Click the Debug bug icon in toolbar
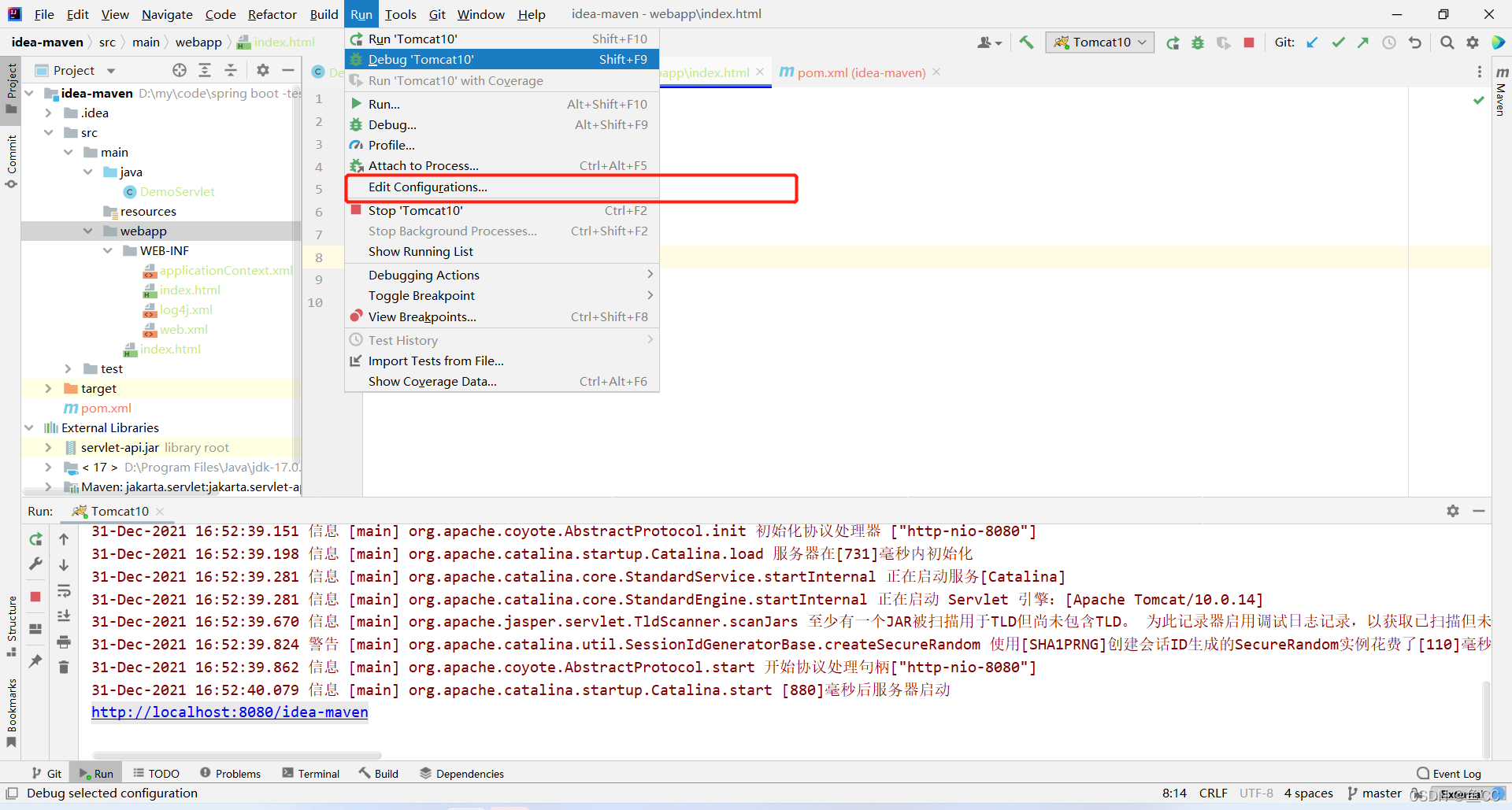1512x810 pixels. click(1198, 43)
